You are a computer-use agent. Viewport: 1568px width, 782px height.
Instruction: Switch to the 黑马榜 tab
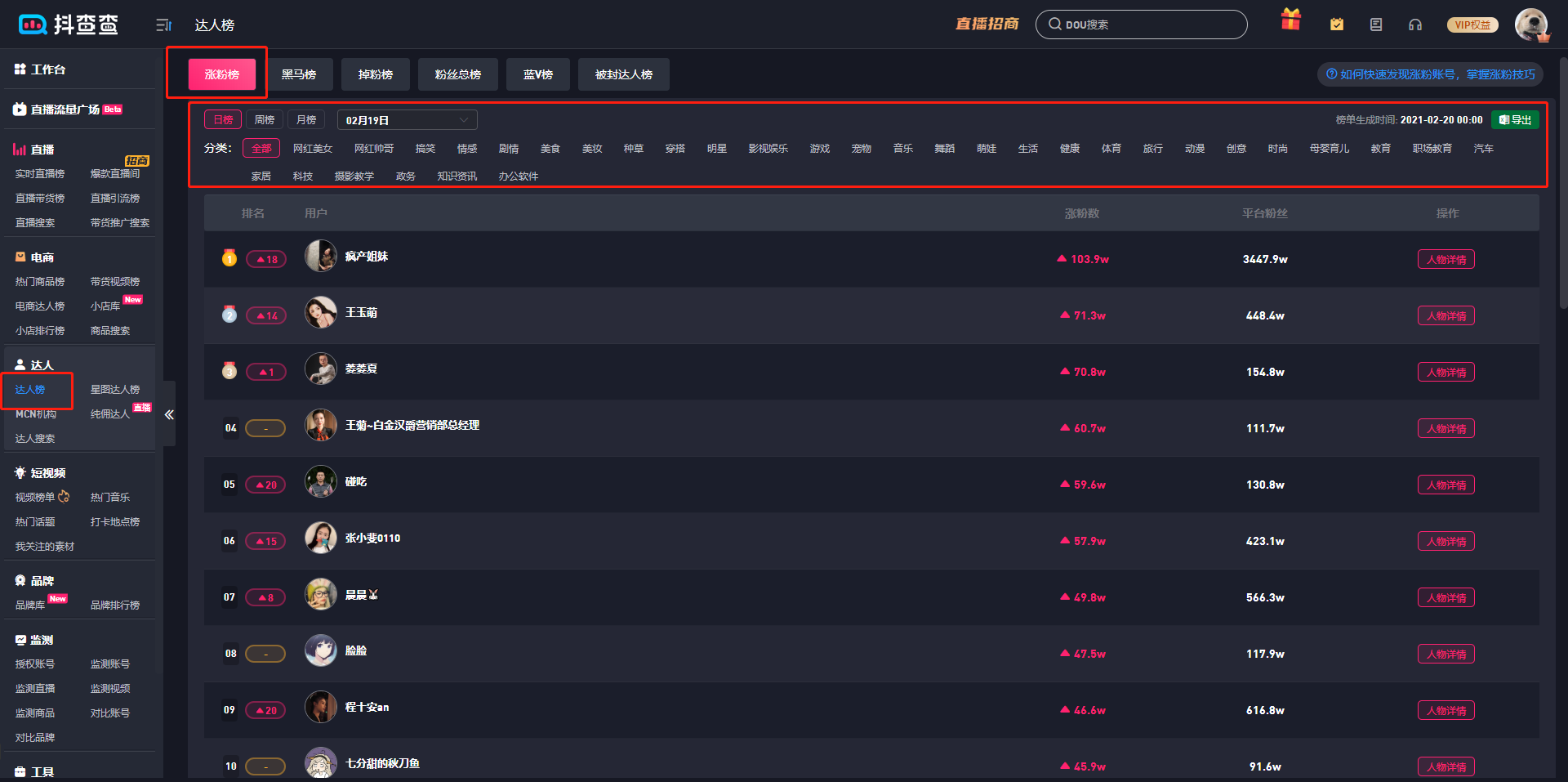(x=299, y=74)
